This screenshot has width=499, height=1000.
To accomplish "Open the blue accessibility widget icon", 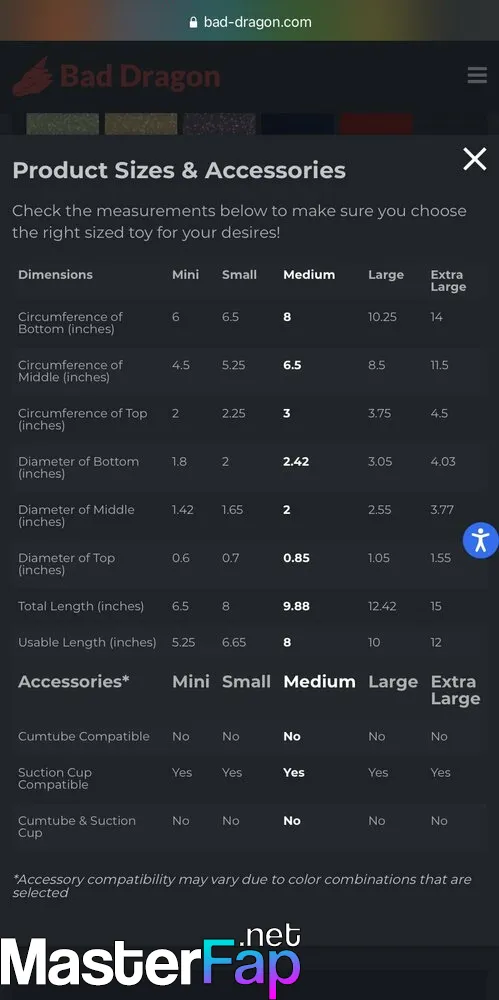I will point(480,540).
